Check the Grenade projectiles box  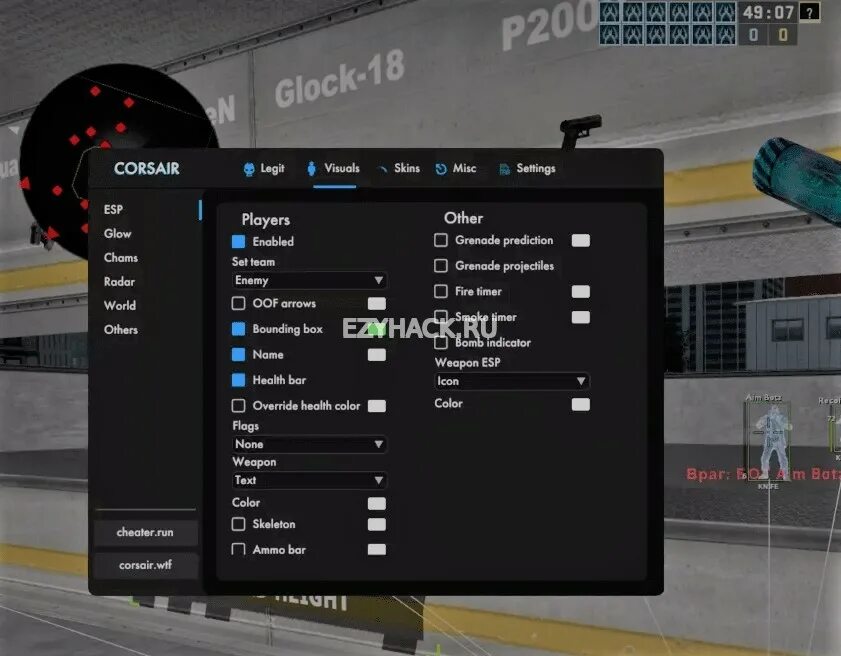pos(441,266)
